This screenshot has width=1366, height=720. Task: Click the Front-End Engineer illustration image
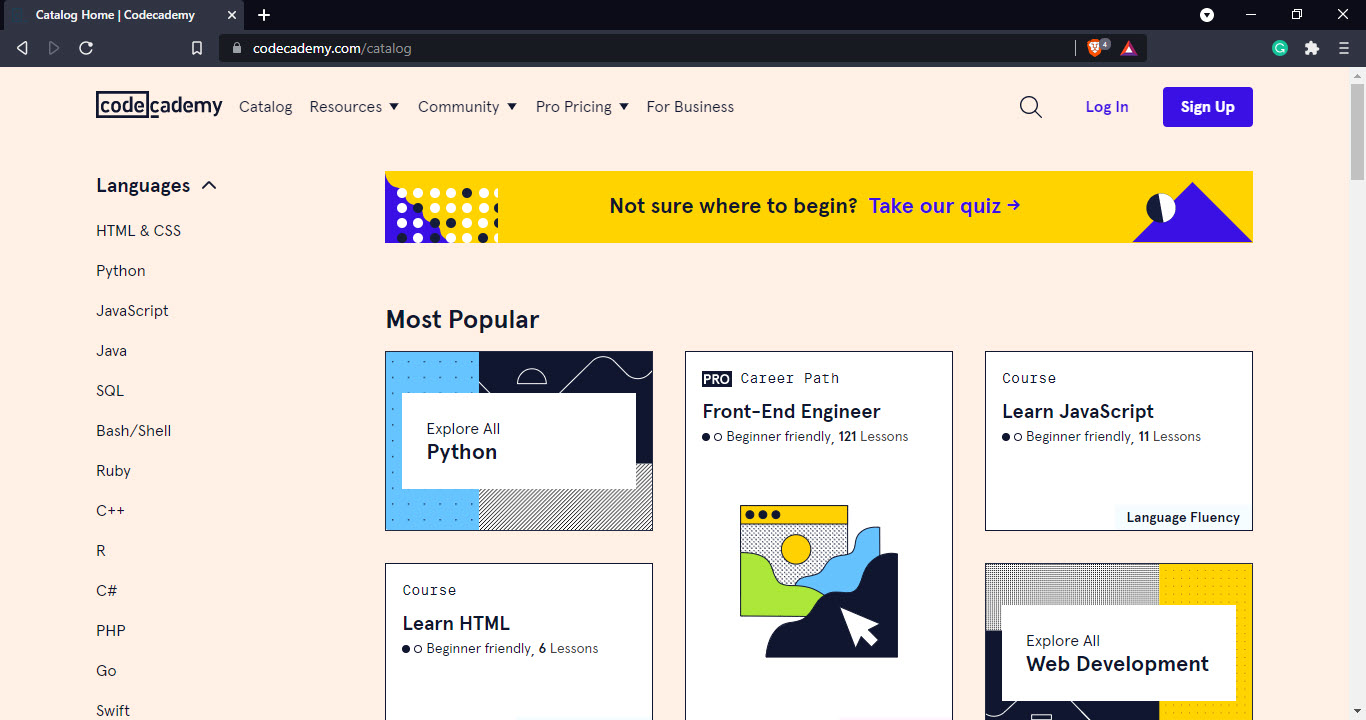(x=819, y=581)
